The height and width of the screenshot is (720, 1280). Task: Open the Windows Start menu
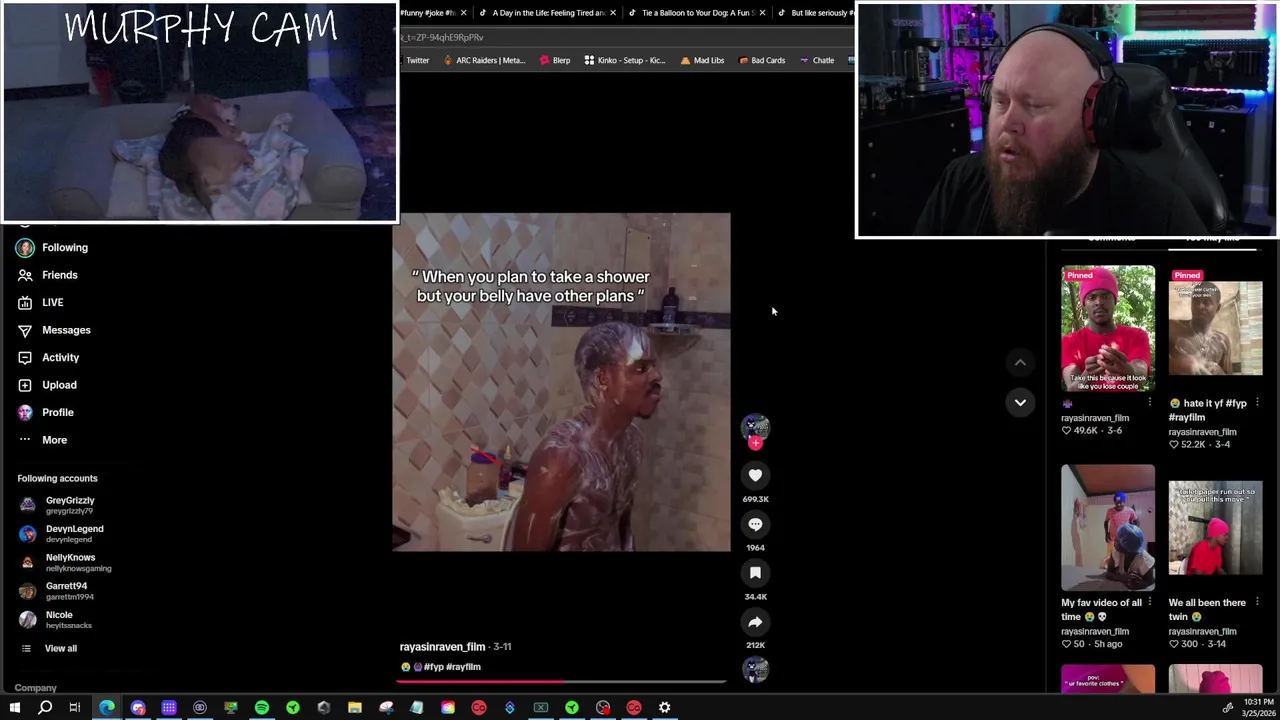15,708
